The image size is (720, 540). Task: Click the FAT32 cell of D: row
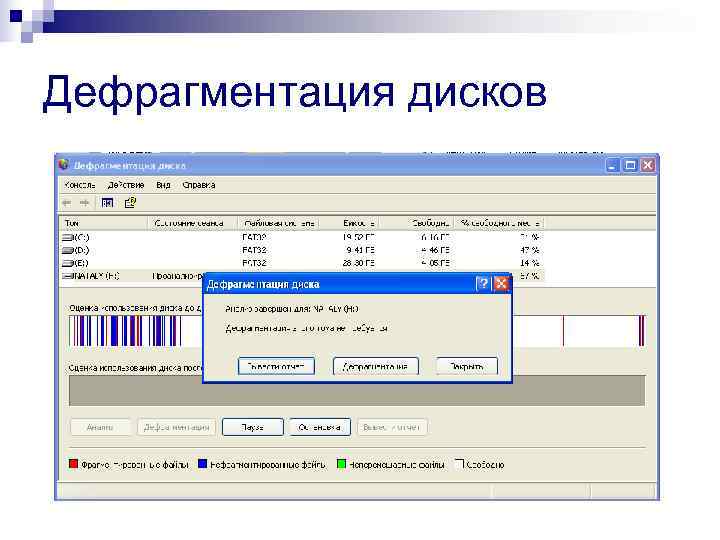(x=254, y=250)
